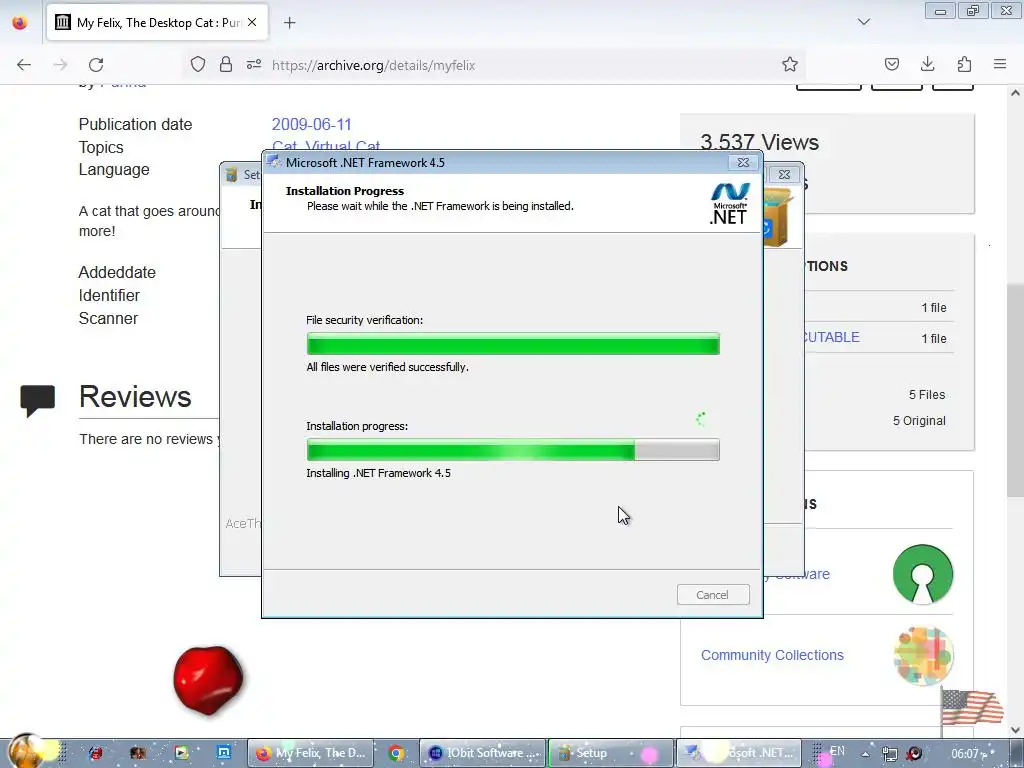
Task: Open the 2009-06-11 publication date link
Action: (x=312, y=124)
